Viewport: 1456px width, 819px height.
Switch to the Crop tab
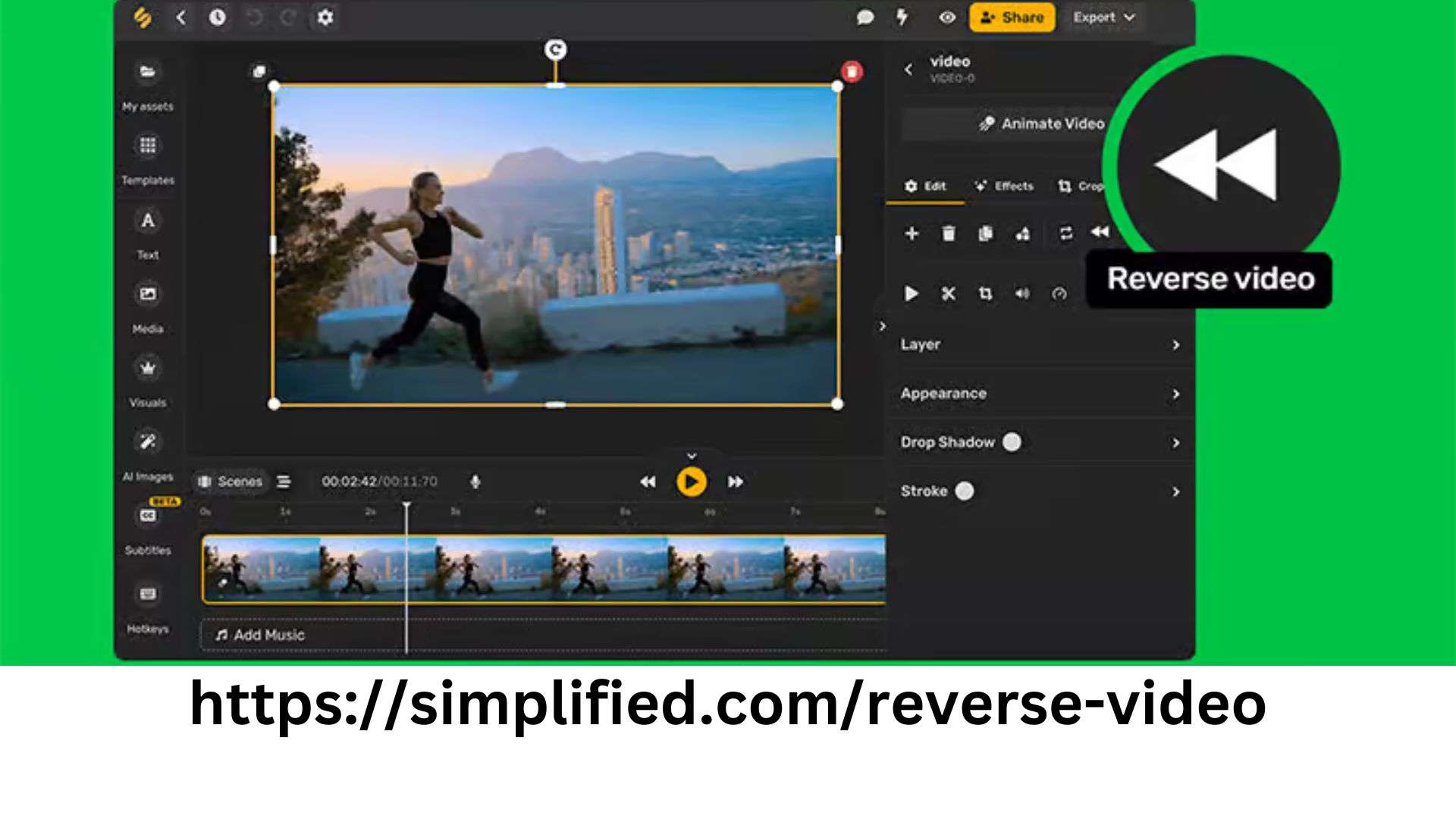click(x=1081, y=186)
